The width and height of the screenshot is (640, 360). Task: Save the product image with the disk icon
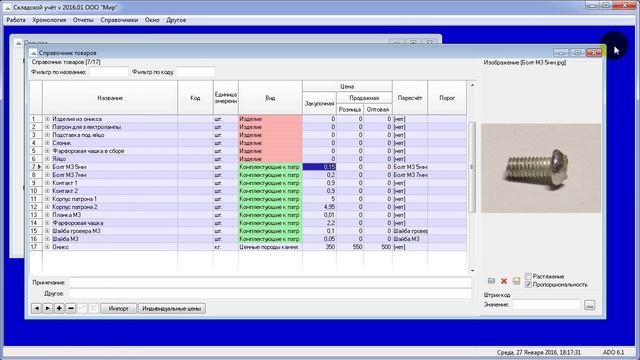[x=516, y=281]
